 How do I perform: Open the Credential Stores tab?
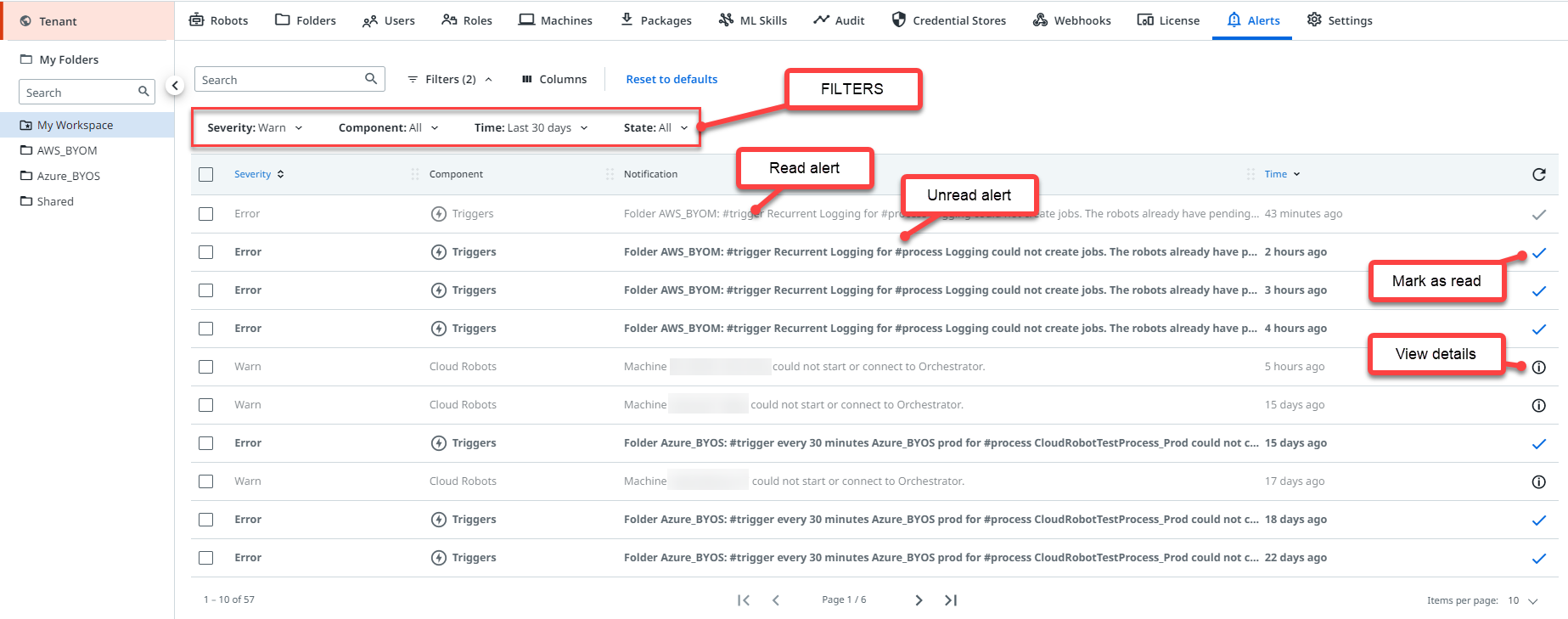[x=948, y=20]
